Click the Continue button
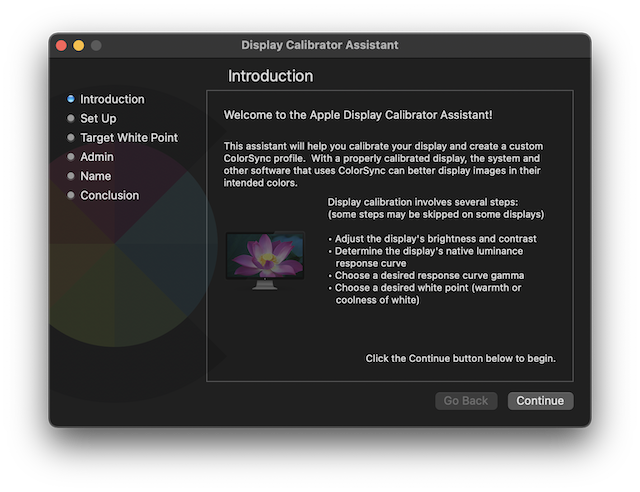 [540, 401]
